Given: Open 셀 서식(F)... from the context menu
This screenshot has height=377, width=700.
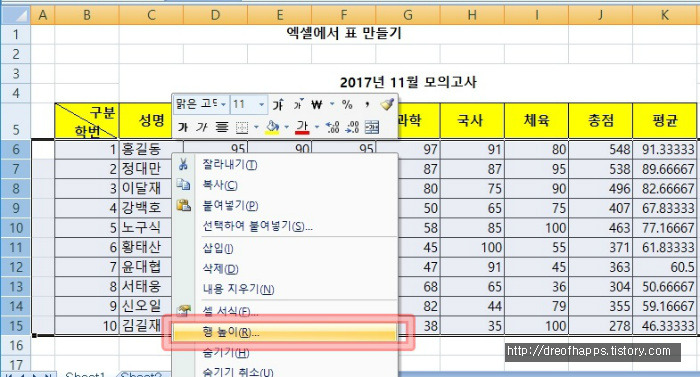Looking at the screenshot, I should click(285, 311).
